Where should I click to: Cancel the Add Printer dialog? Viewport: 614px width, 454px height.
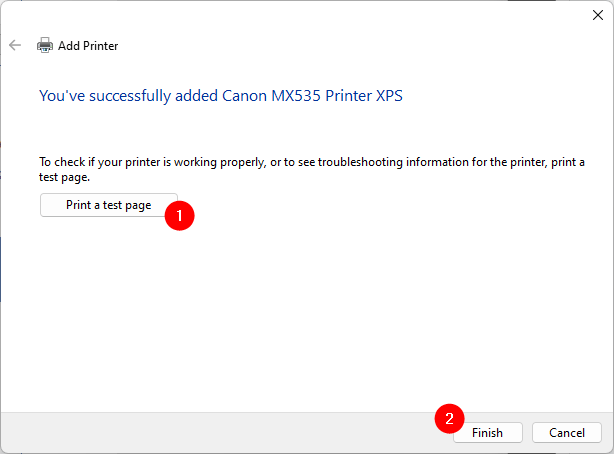click(567, 432)
